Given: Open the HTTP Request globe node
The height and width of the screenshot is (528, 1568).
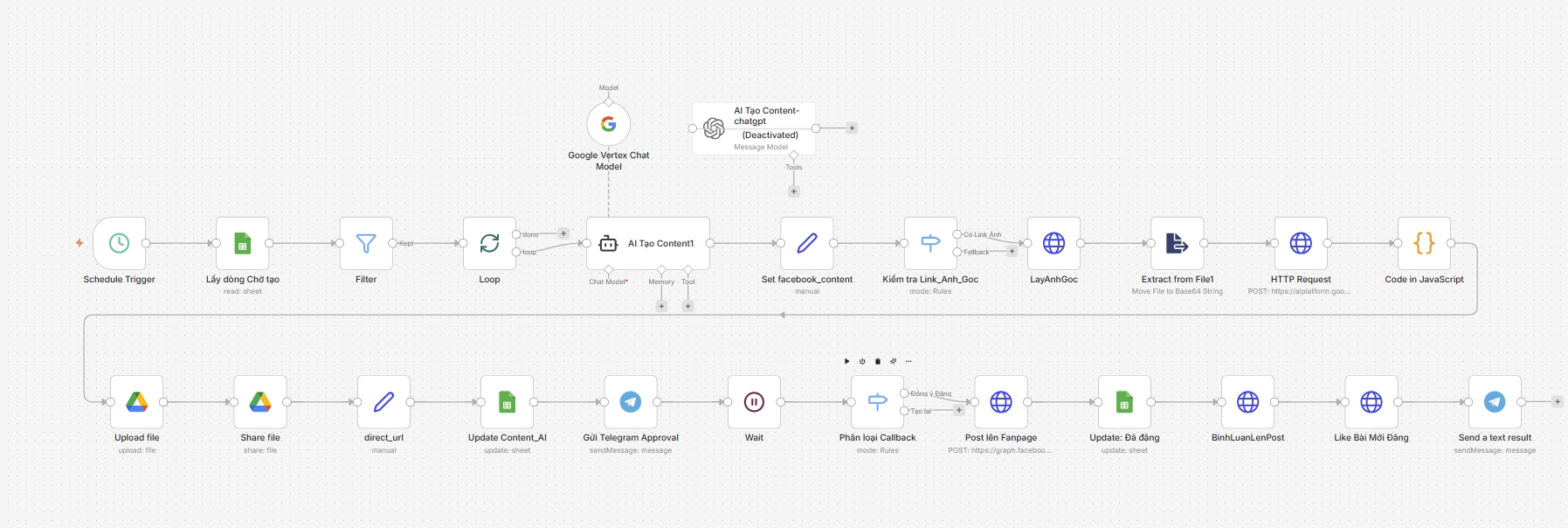Looking at the screenshot, I should (1301, 243).
